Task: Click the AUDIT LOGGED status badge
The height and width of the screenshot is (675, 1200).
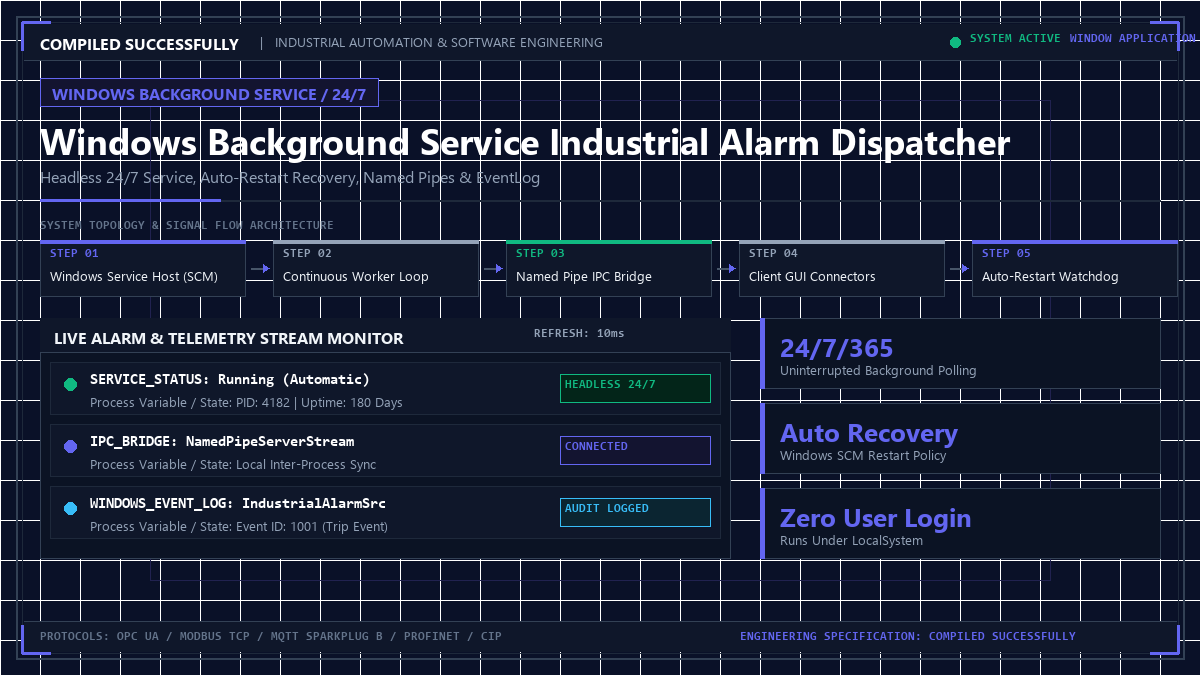Action: pyautogui.click(x=635, y=512)
